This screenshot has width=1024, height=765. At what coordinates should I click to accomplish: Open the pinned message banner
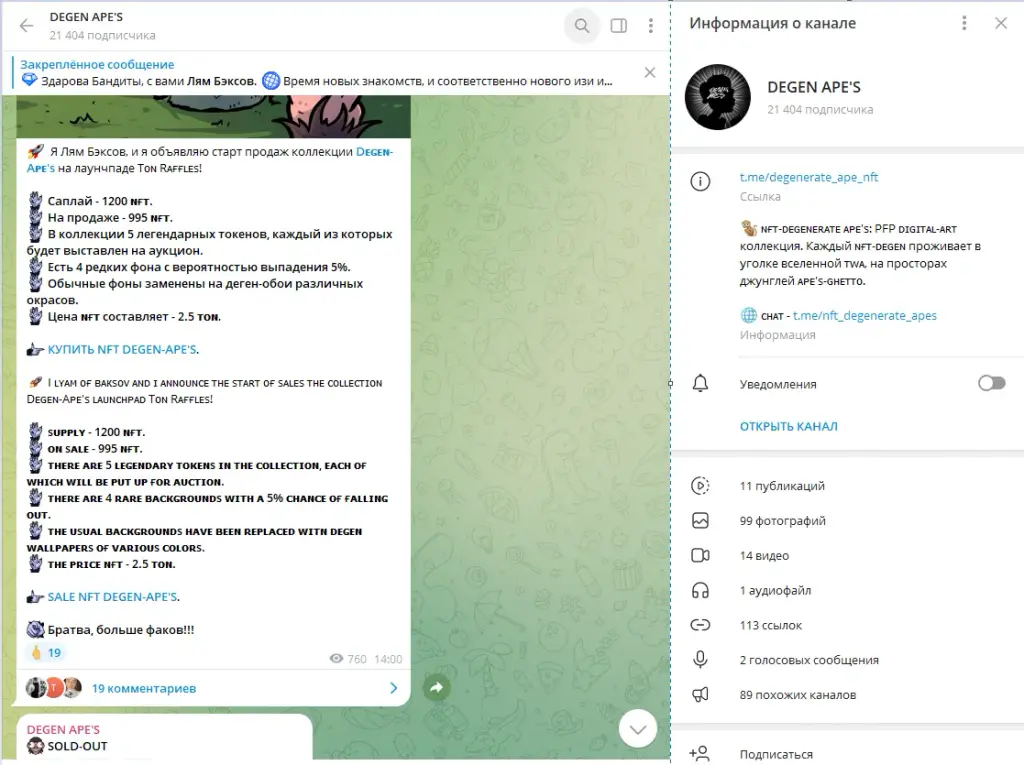click(x=317, y=73)
